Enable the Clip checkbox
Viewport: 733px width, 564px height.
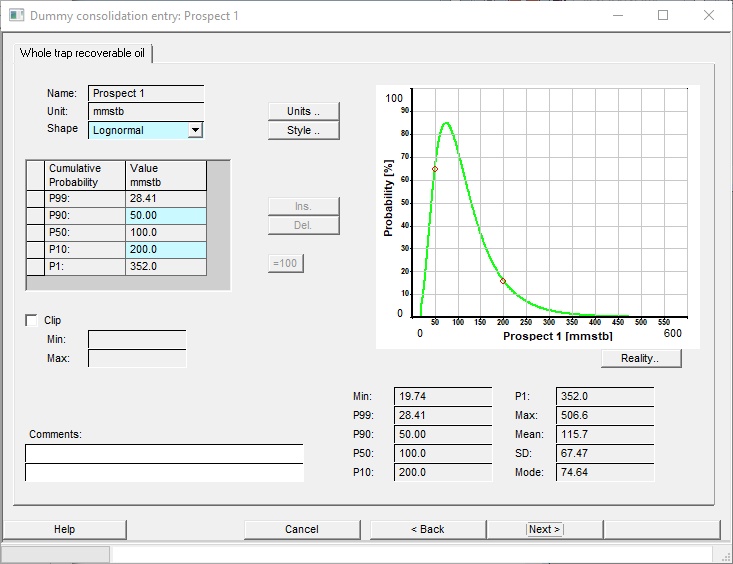pyautogui.click(x=31, y=320)
